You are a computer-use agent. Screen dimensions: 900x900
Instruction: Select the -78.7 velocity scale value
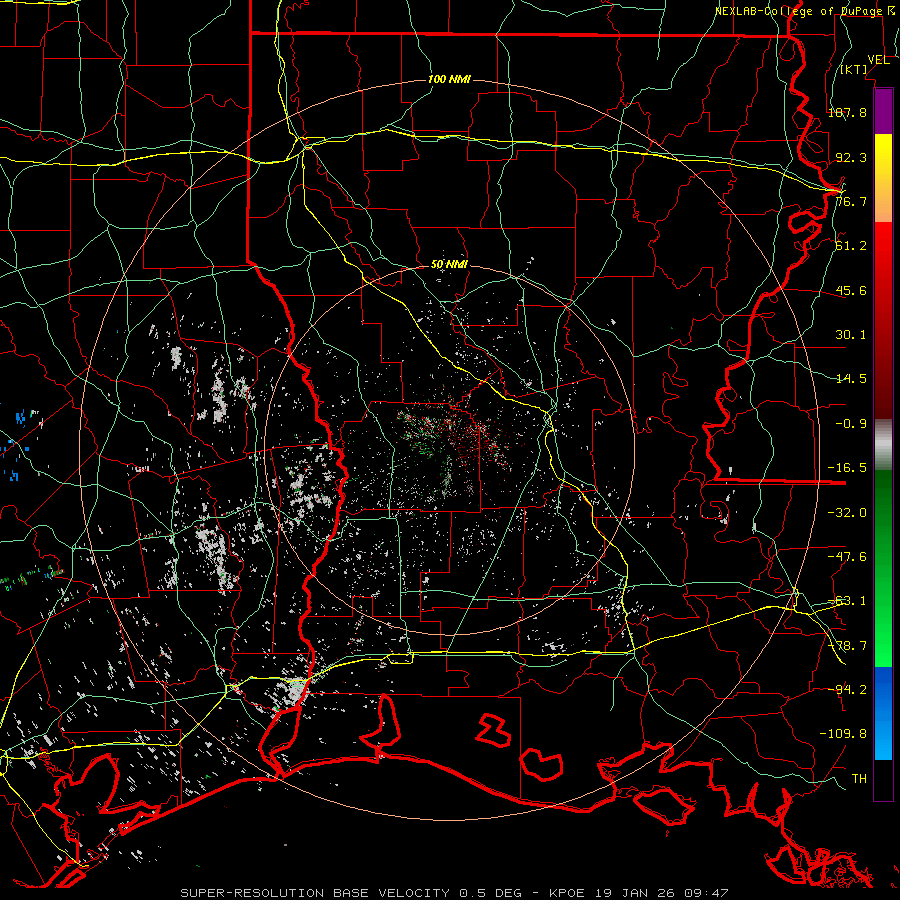pos(847,646)
